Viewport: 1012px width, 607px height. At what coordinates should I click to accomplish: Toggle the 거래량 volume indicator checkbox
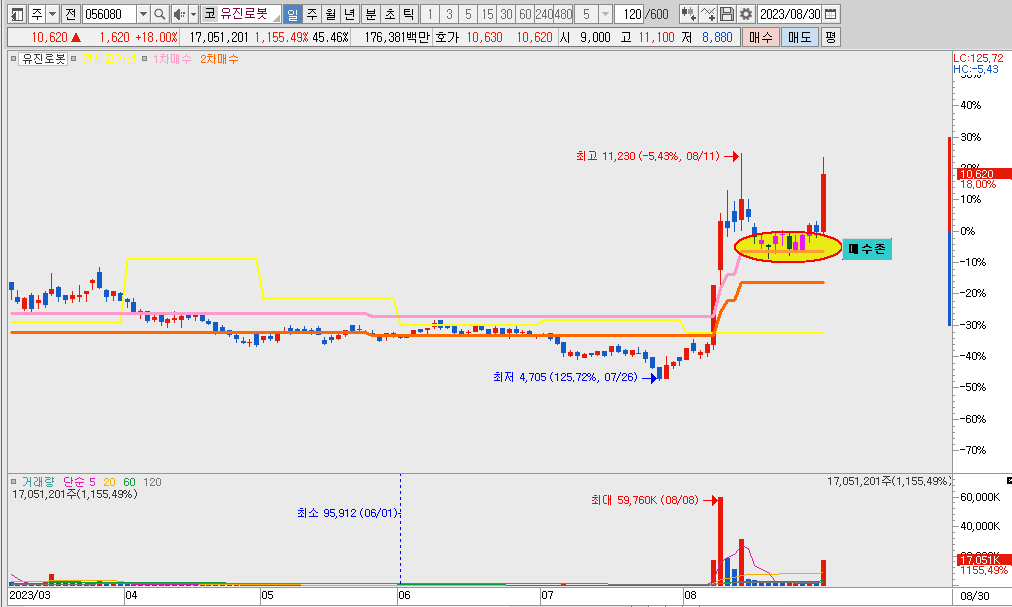pyautogui.click(x=15, y=482)
